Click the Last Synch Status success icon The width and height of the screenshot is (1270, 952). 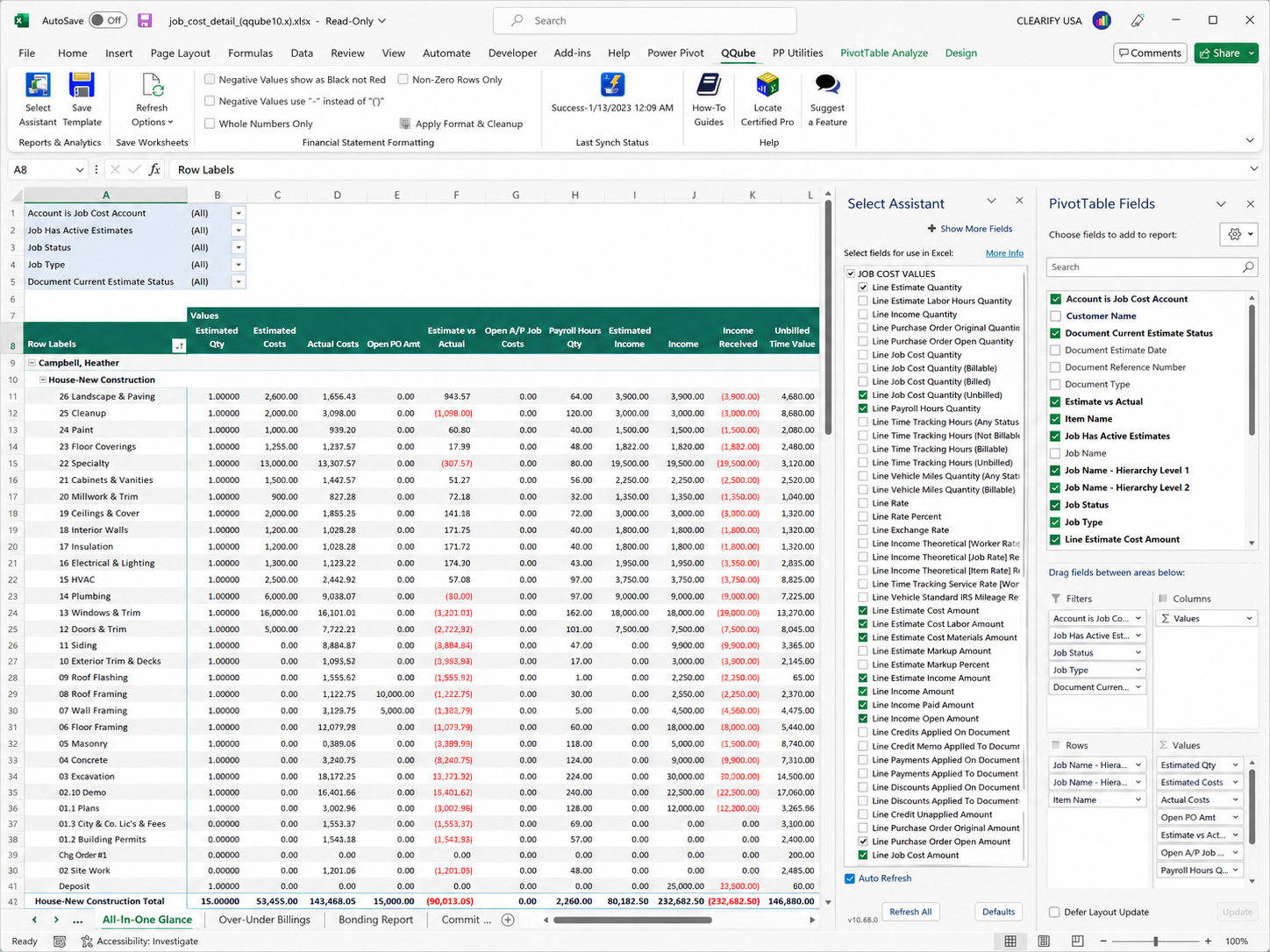[612, 84]
